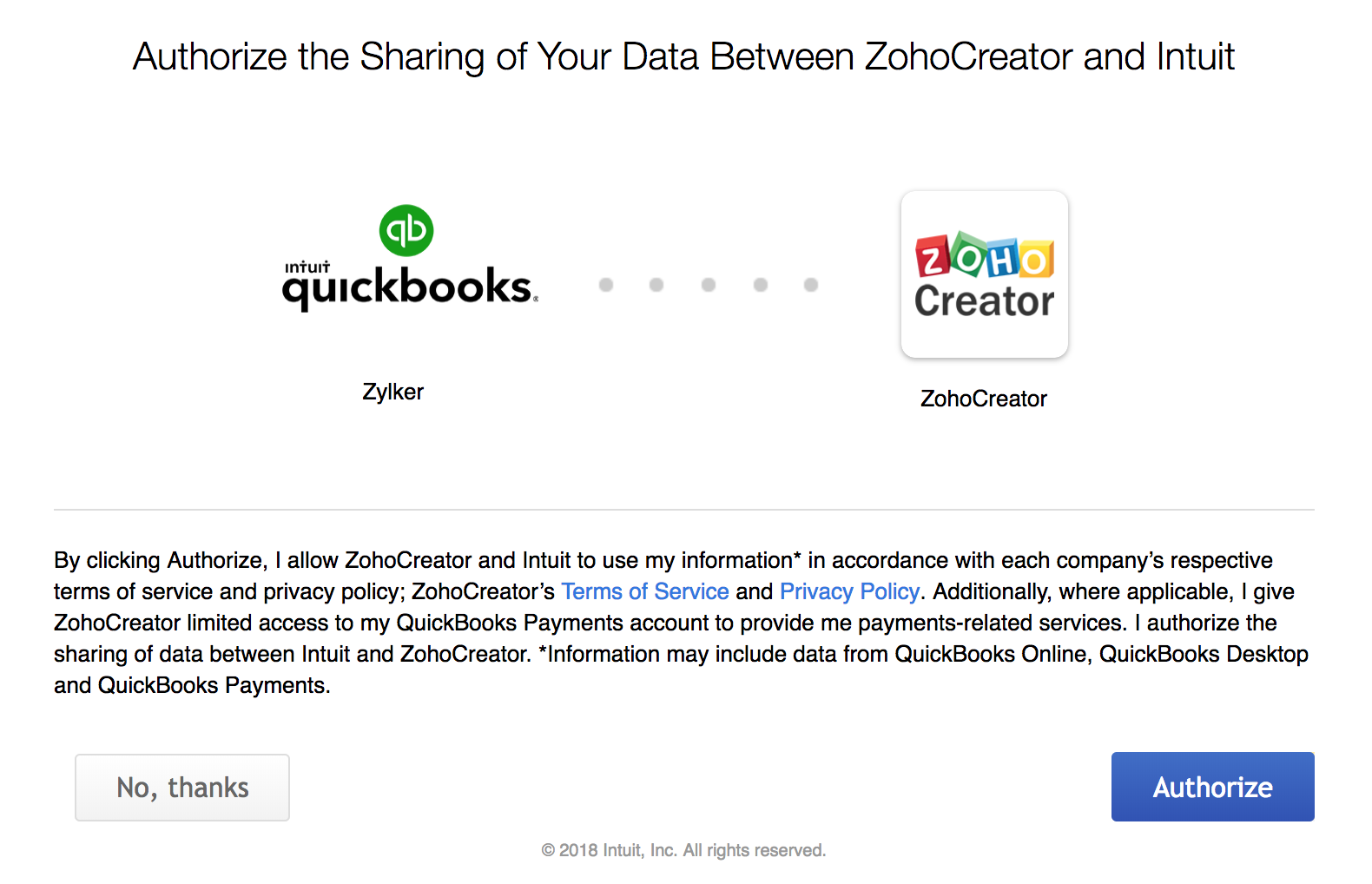This screenshot has height=884, width=1372.
Task: Decline by pressing No, thanks
Action: coord(182,788)
